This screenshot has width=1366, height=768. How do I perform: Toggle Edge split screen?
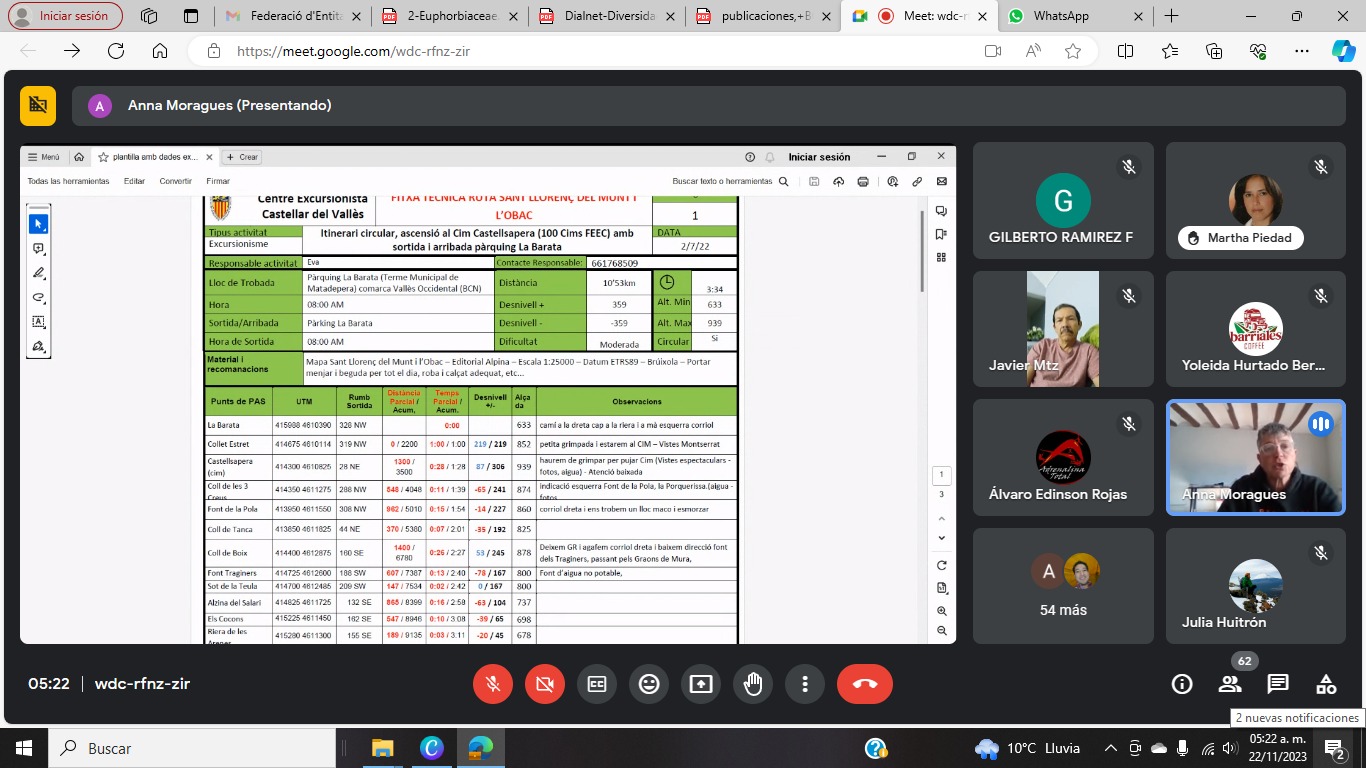[x=1125, y=51]
